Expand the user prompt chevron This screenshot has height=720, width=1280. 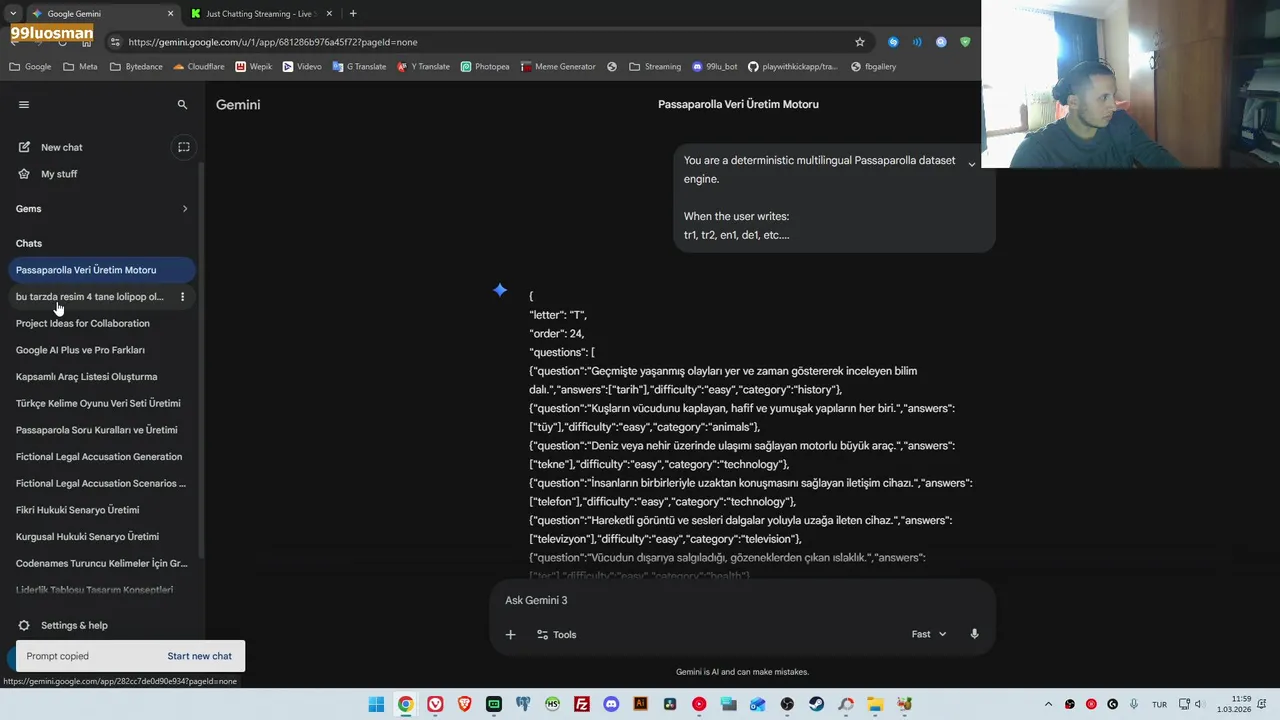pyautogui.click(x=971, y=165)
